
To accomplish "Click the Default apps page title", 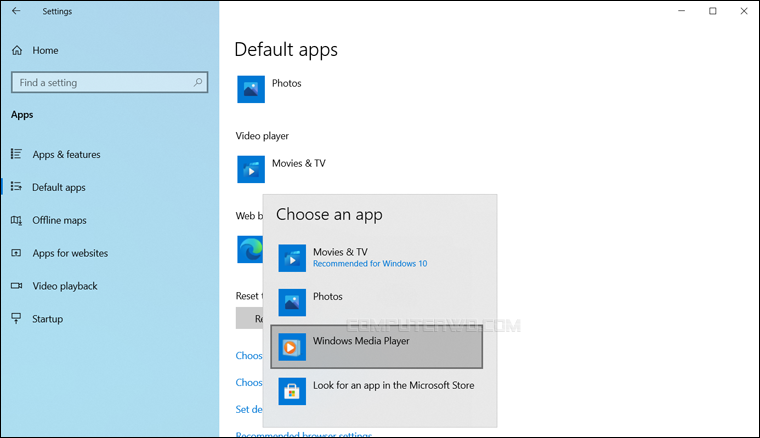I will point(286,49).
